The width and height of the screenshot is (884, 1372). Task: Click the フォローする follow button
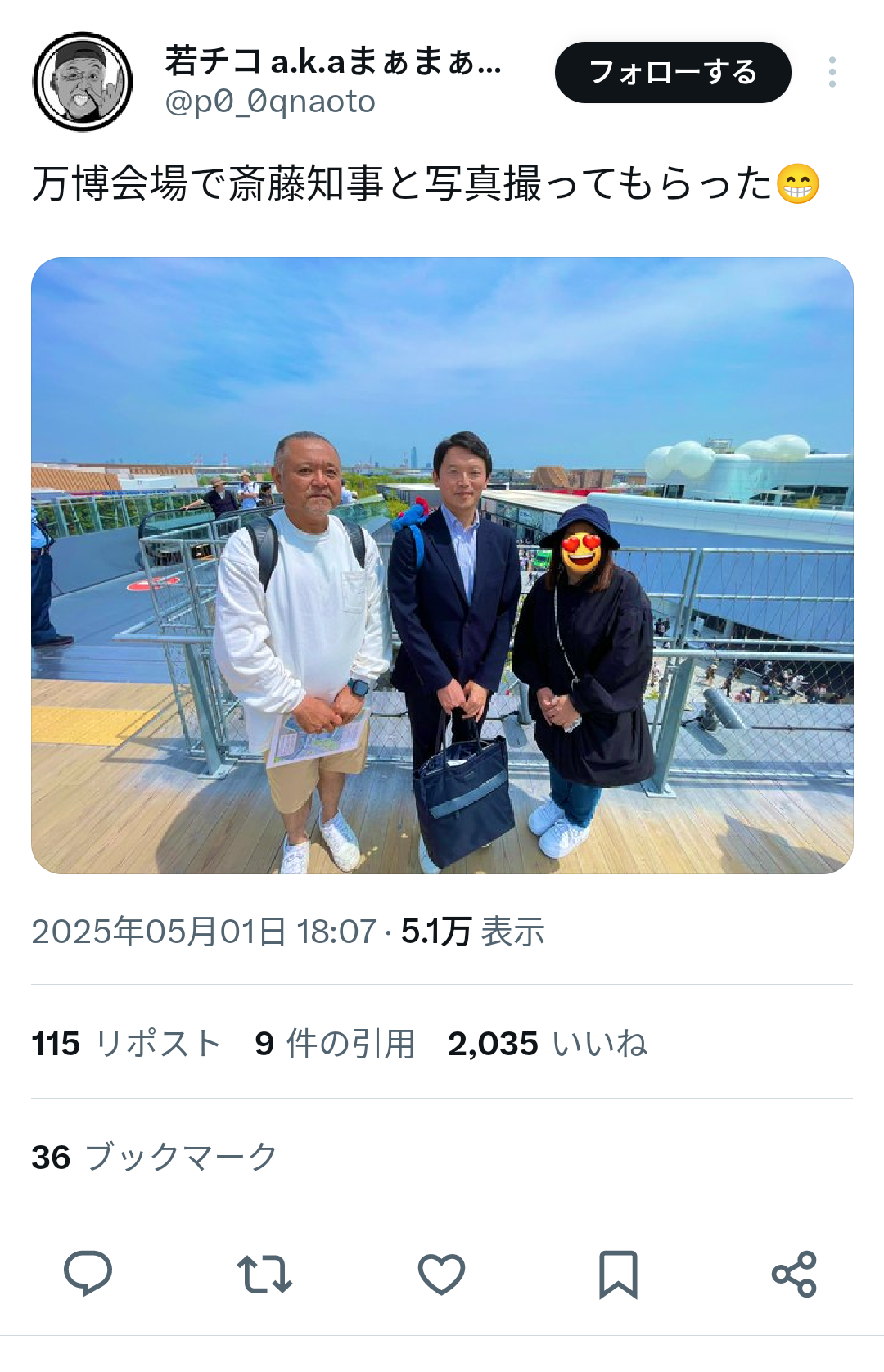click(x=673, y=72)
